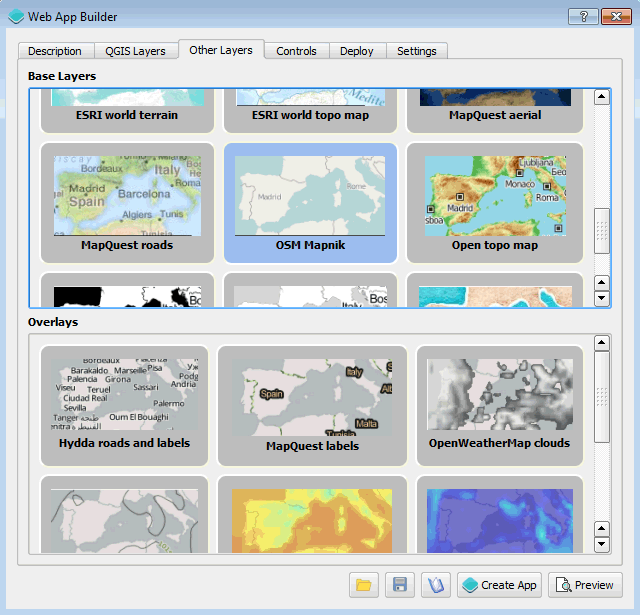Enable the Hydda roads and labels overlay

124,405
